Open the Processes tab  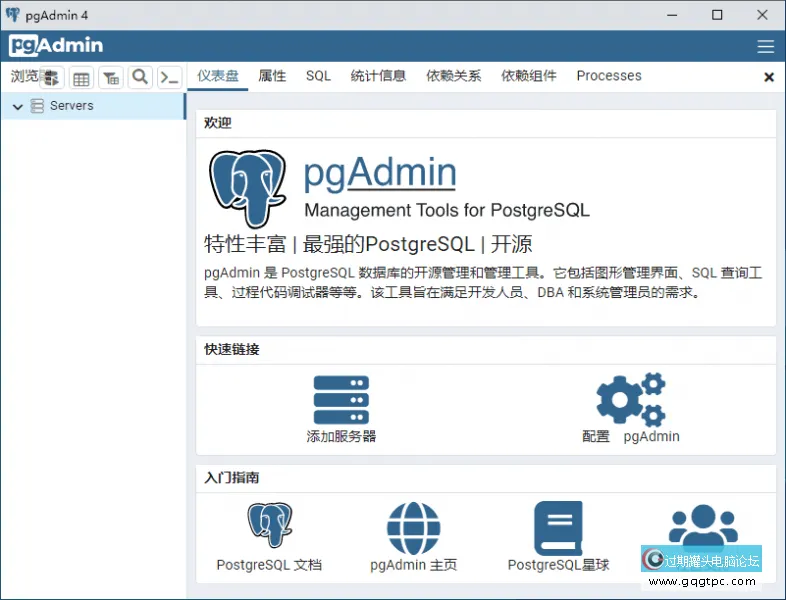[x=609, y=76]
